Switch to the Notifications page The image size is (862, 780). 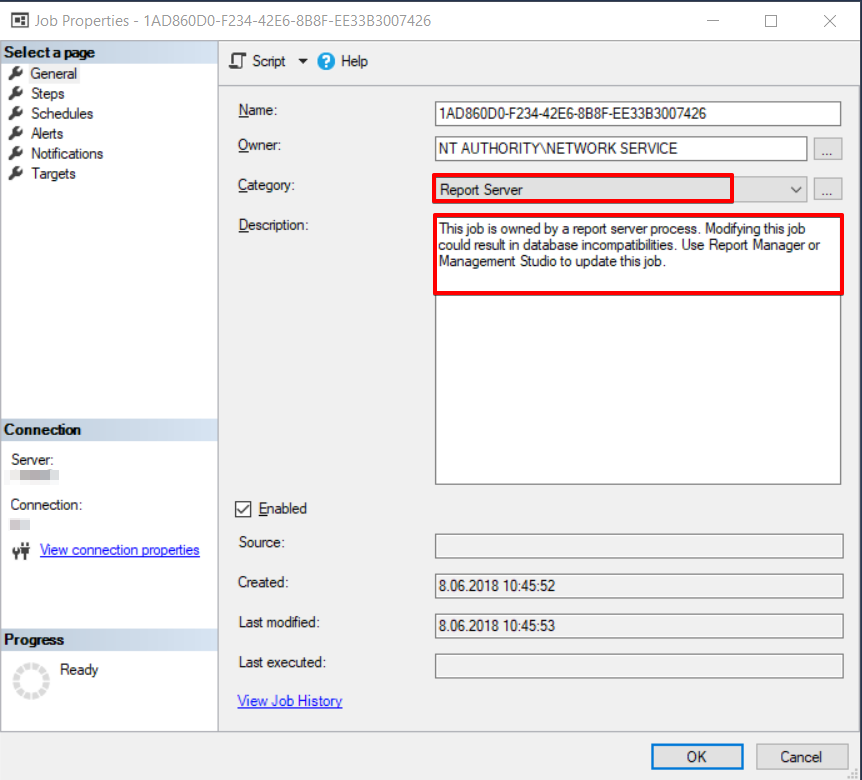click(x=67, y=153)
